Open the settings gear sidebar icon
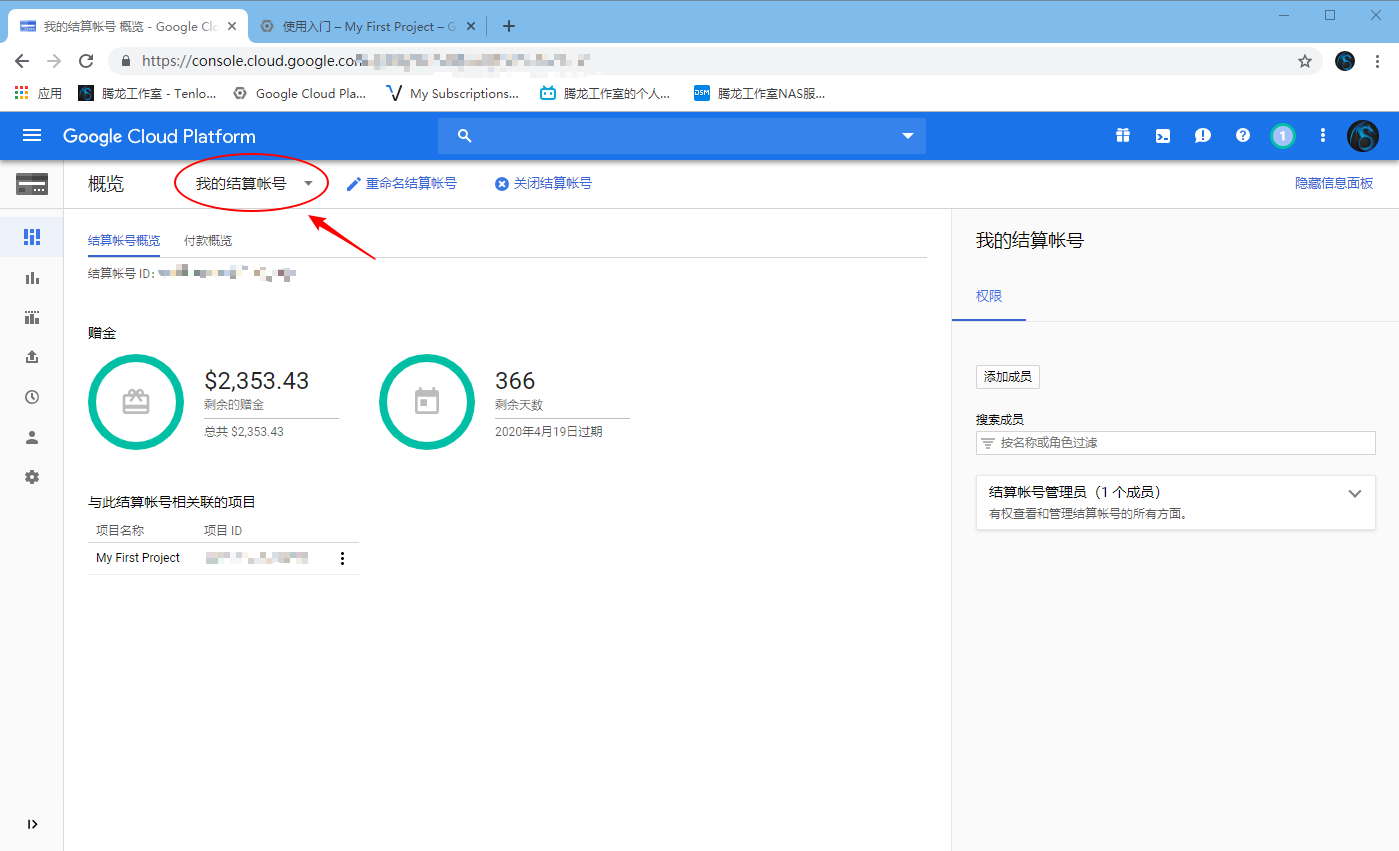This screenshot has height=851, width=1399. (32, 477)
